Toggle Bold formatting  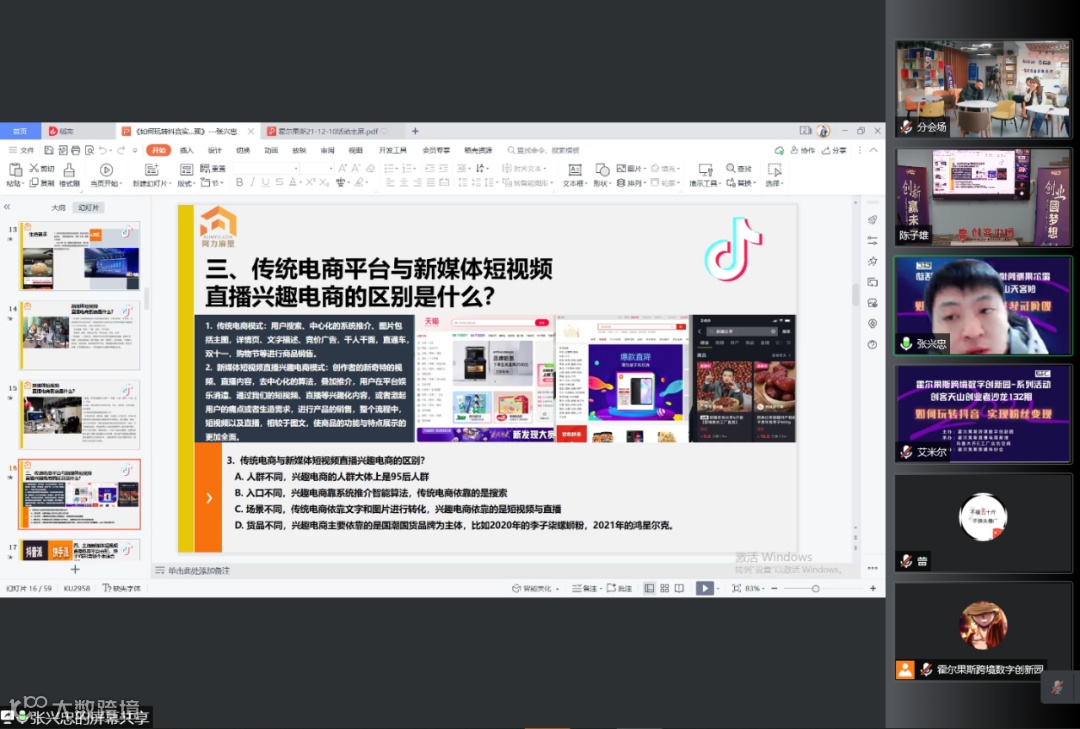(x=240, y=183)
